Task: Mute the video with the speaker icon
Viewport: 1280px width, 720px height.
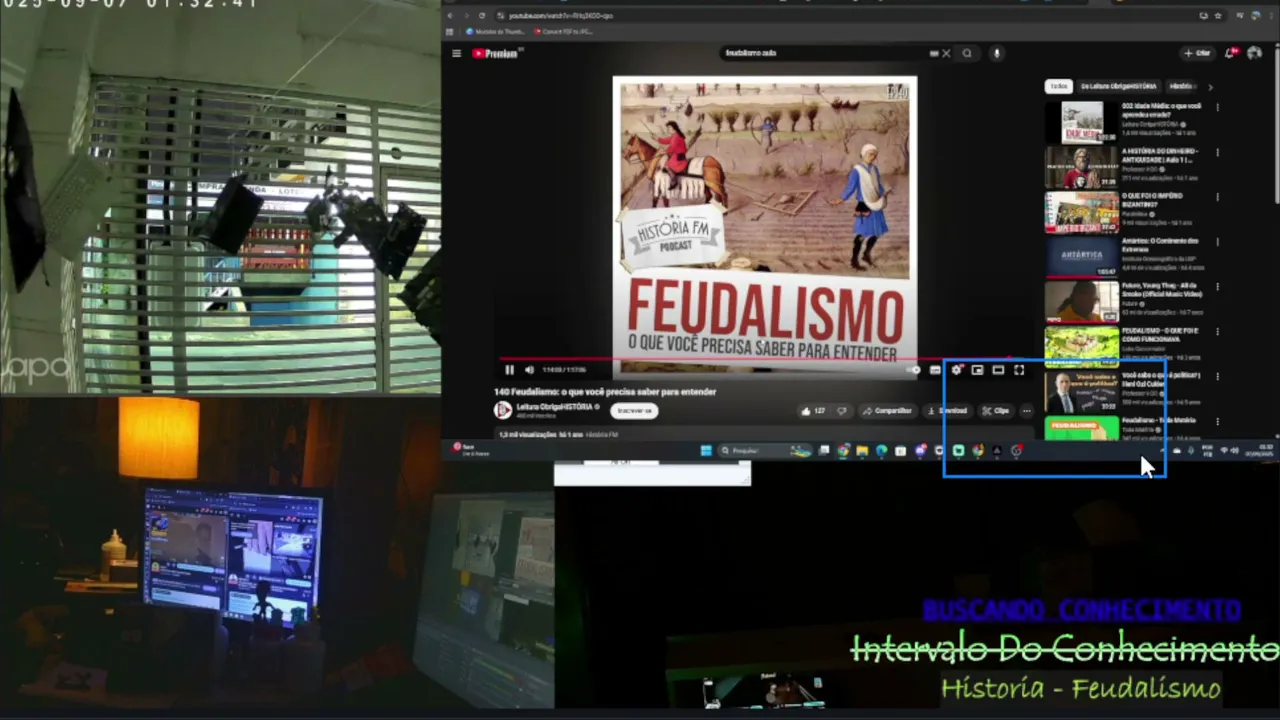Action: click(x=529, y=370)
